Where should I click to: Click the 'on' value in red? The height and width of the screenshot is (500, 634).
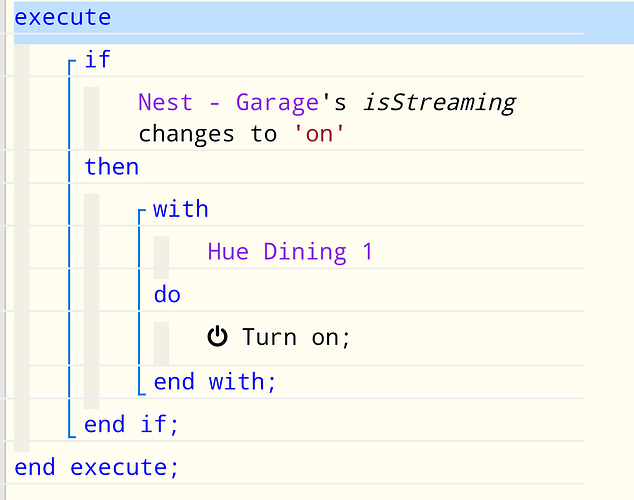[319, 134]
